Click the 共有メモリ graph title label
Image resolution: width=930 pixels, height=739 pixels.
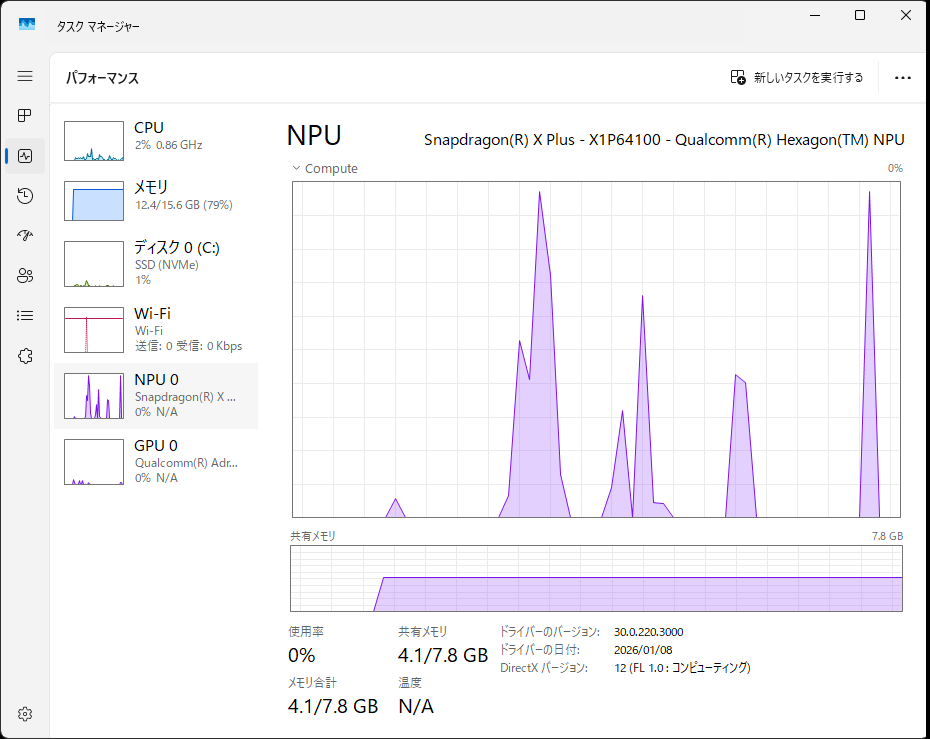point(313,536)
